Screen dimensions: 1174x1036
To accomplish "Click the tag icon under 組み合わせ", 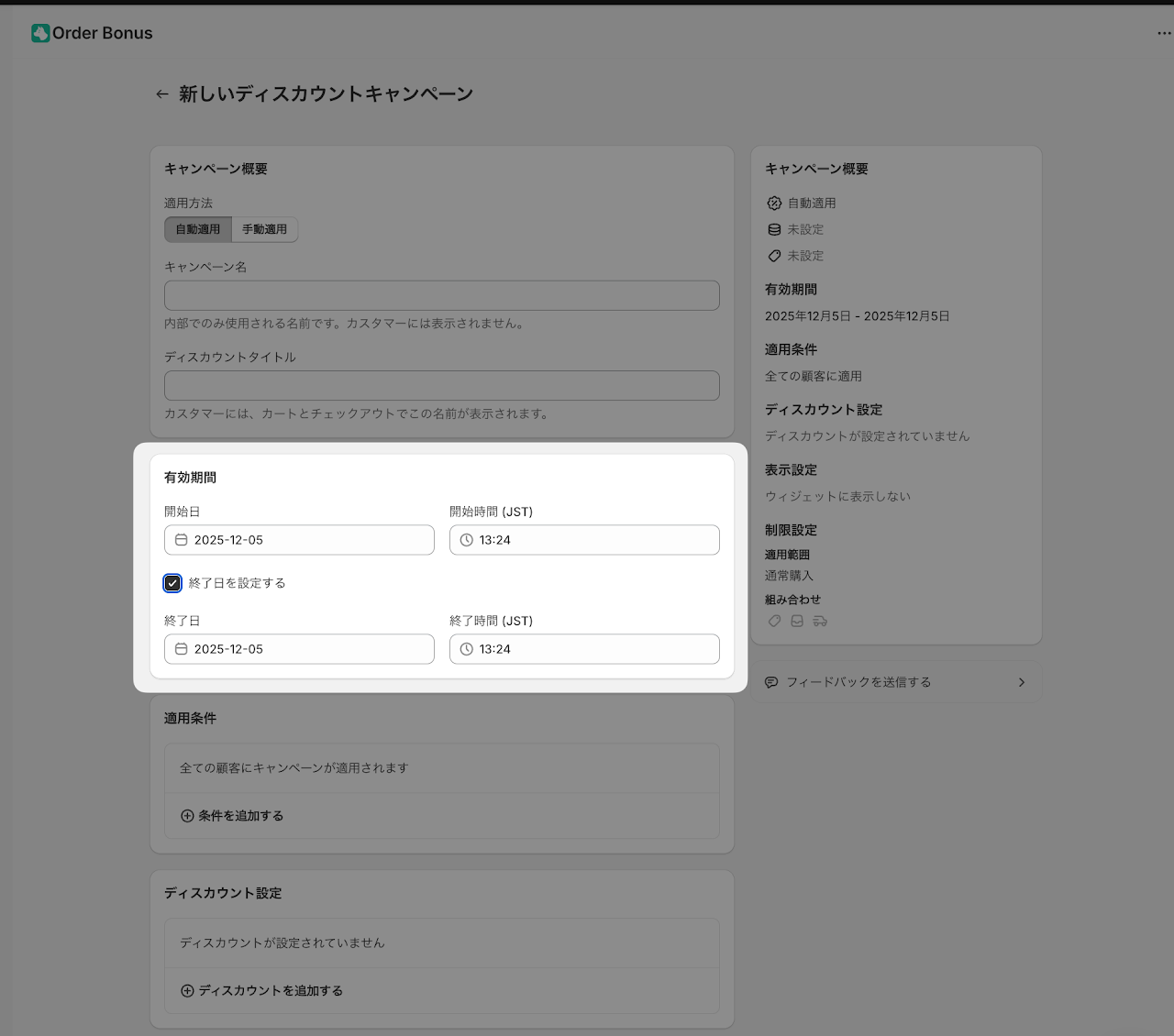I will click(x=774, y=622).
